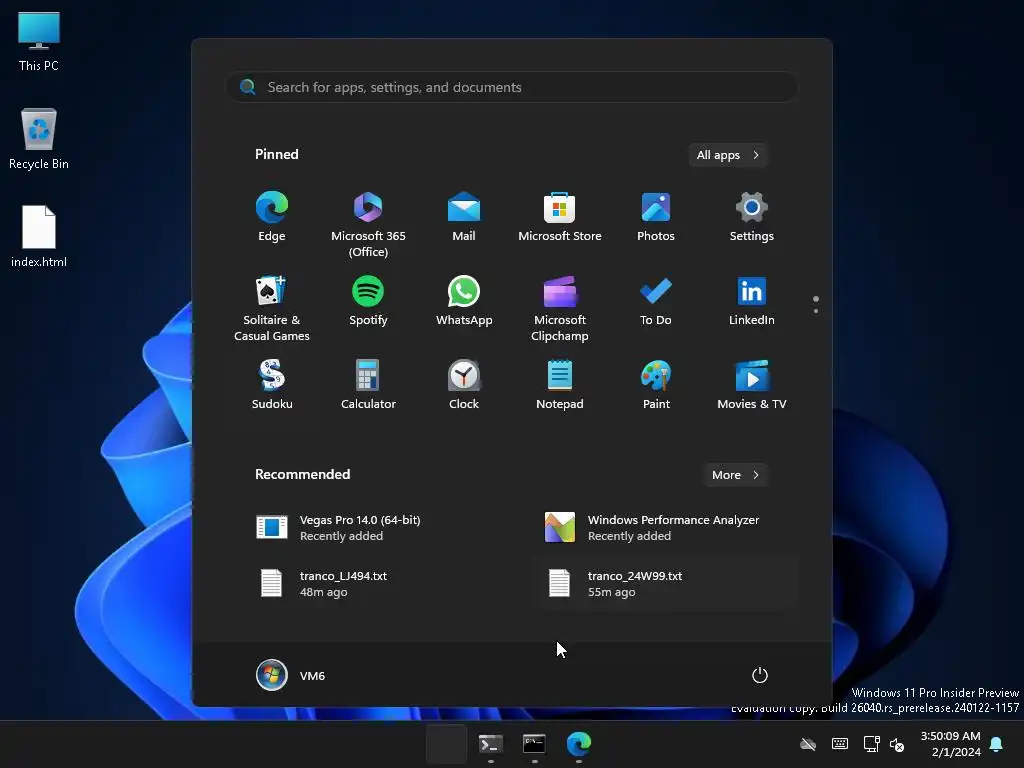Open Paint

tap(656, 385)
